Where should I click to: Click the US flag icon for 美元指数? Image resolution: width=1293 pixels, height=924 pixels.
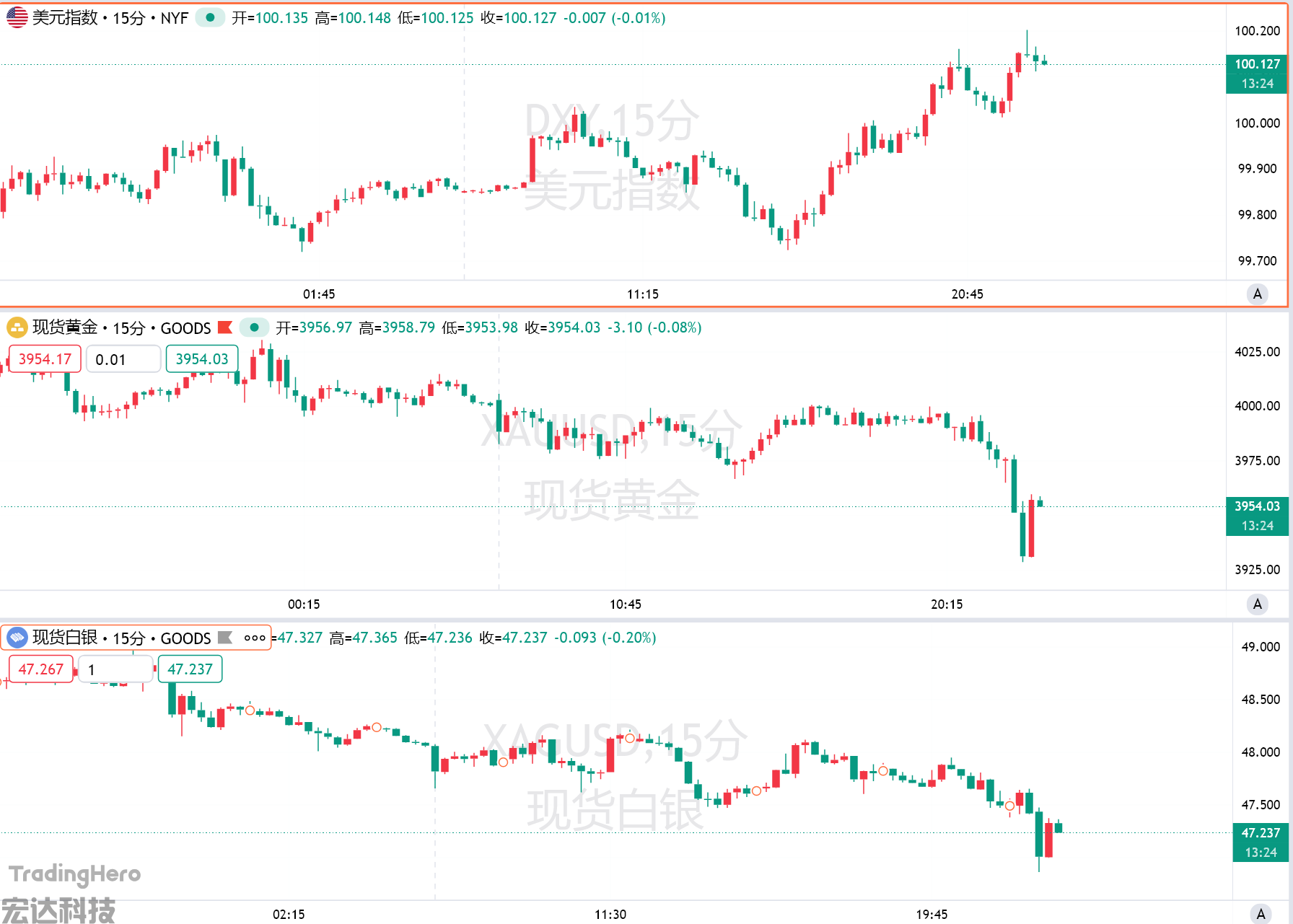[x=17, y=18]
